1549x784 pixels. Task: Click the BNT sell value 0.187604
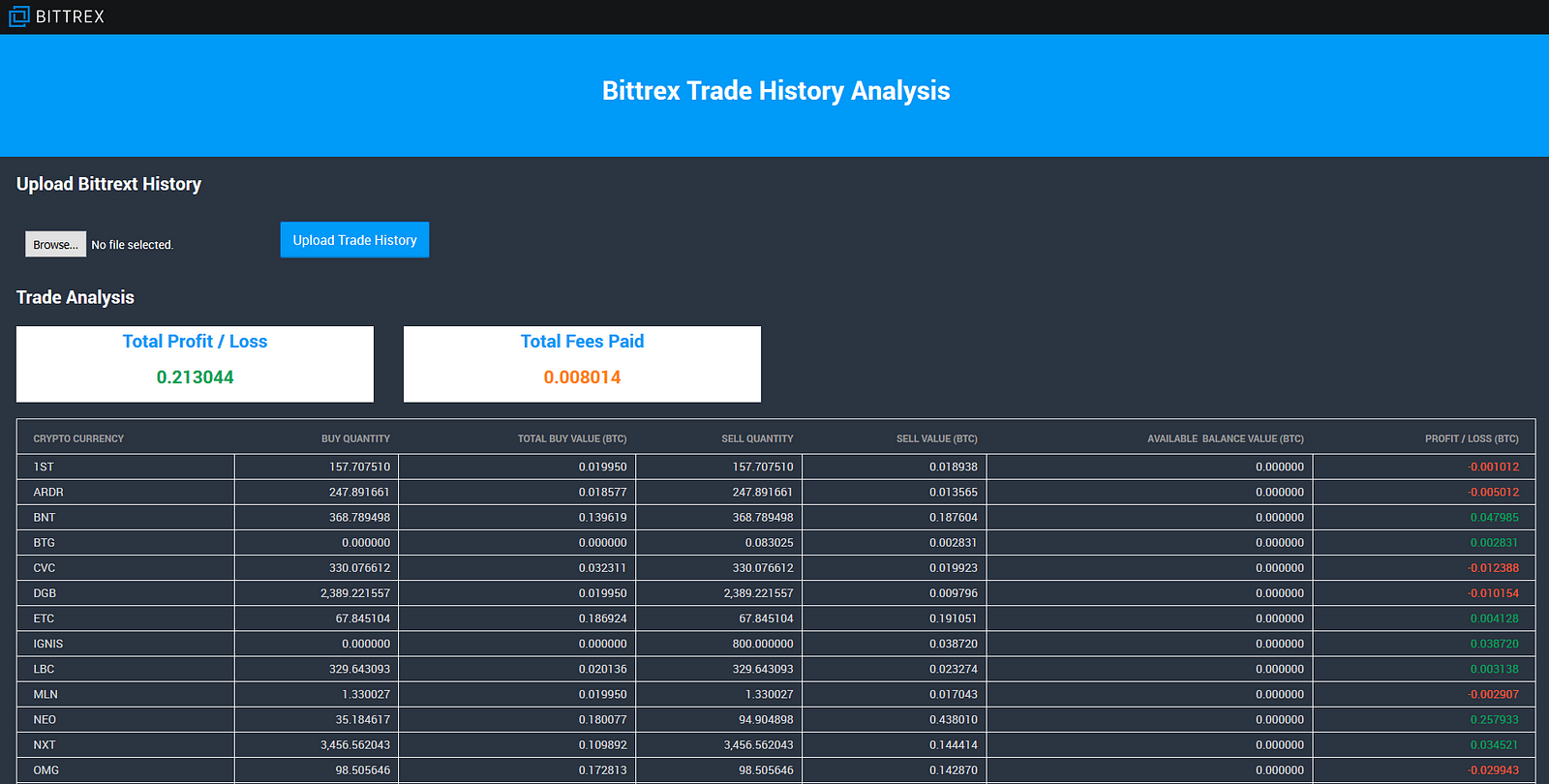[954, 517]
